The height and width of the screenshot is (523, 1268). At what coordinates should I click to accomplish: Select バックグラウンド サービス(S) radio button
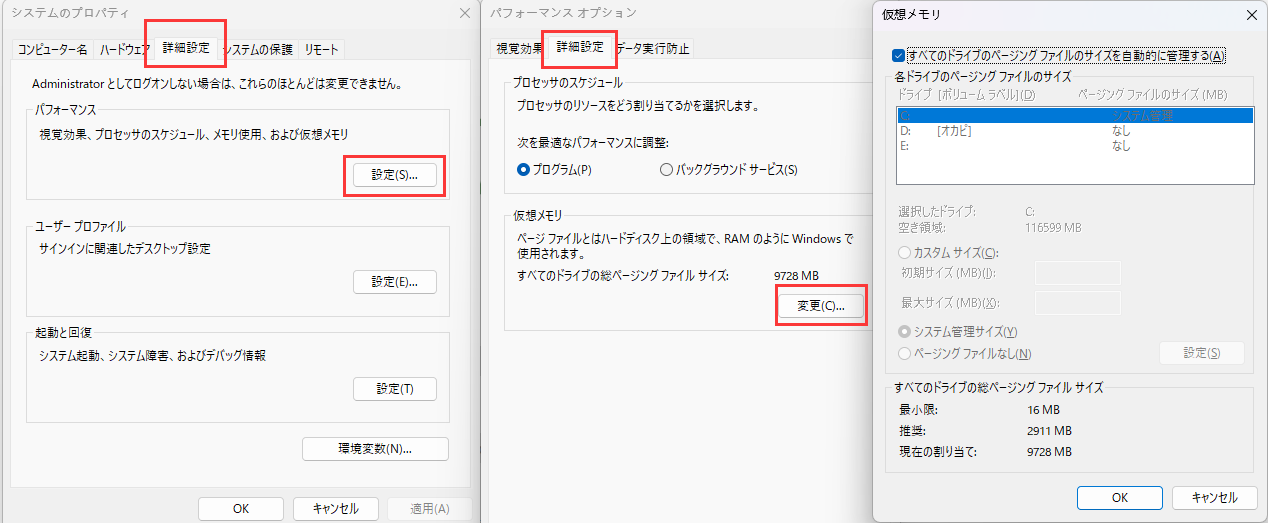[729, 170]
